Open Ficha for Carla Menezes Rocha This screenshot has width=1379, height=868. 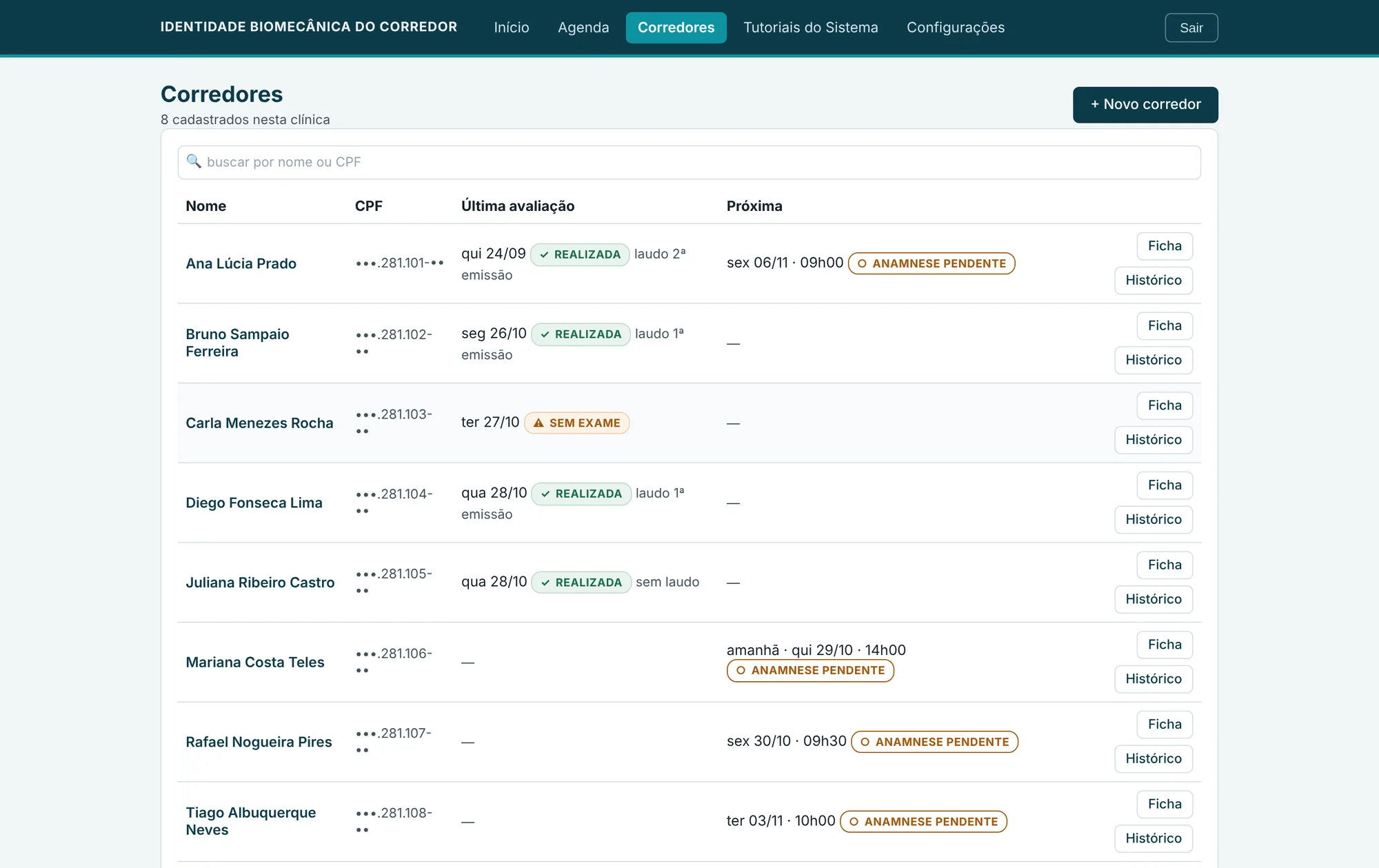1165,405
